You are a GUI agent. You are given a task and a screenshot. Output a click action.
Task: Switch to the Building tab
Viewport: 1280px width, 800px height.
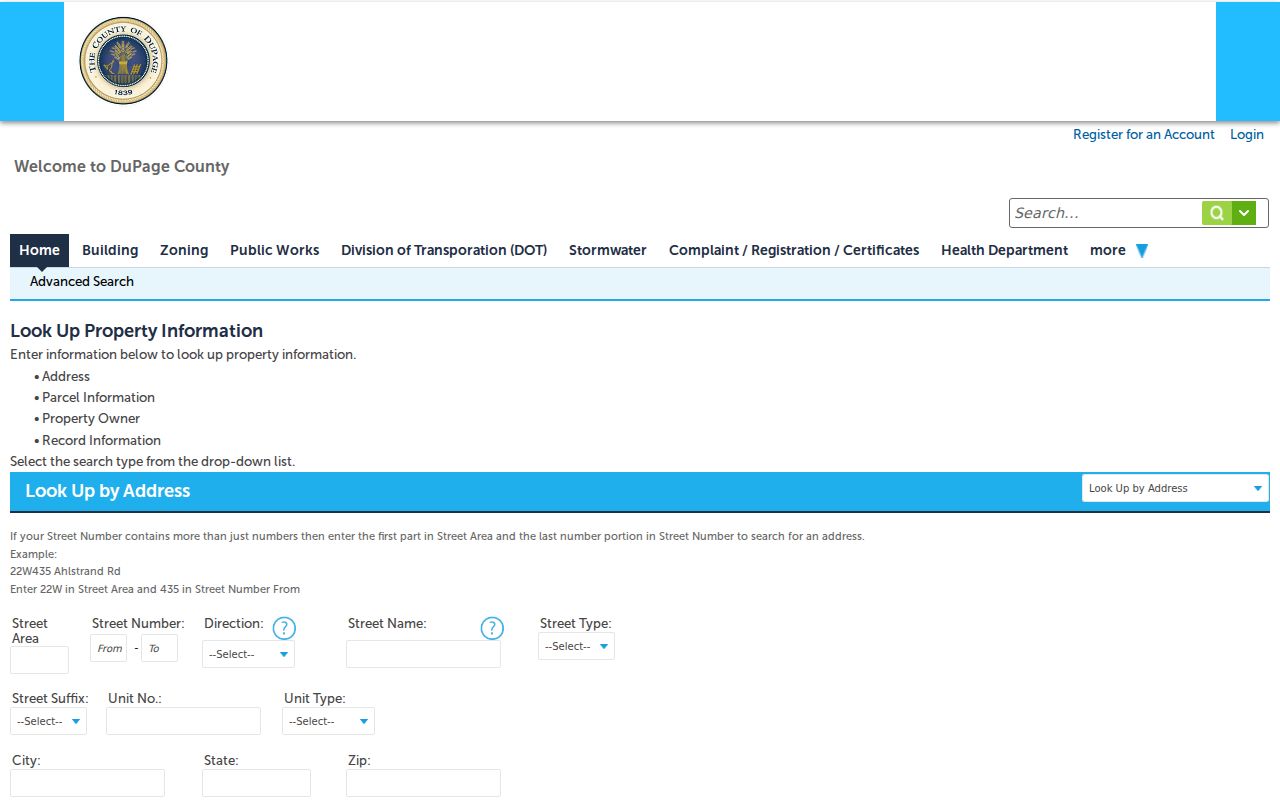pos(110,250)
